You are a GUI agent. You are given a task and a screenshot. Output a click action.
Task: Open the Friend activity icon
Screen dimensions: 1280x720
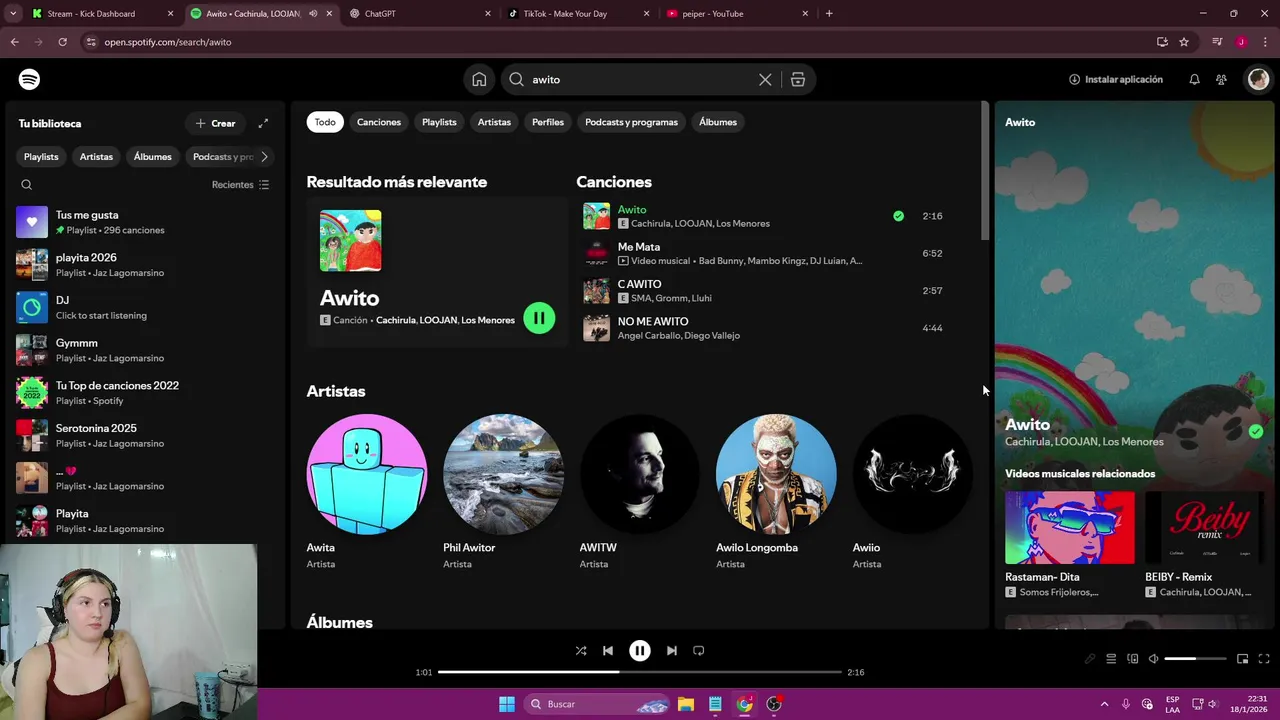tap(1221, 79)
